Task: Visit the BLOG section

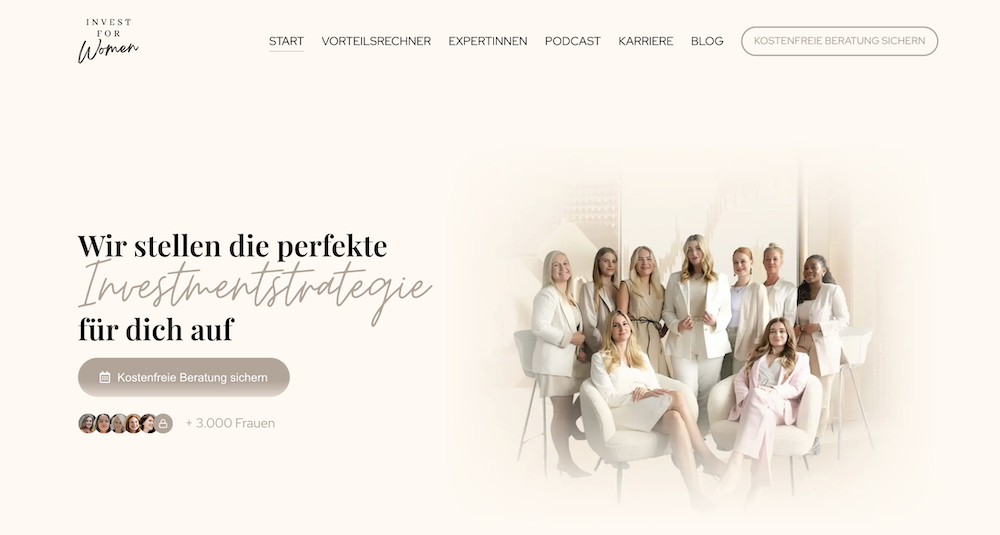Action: click(x=707, y=41)
